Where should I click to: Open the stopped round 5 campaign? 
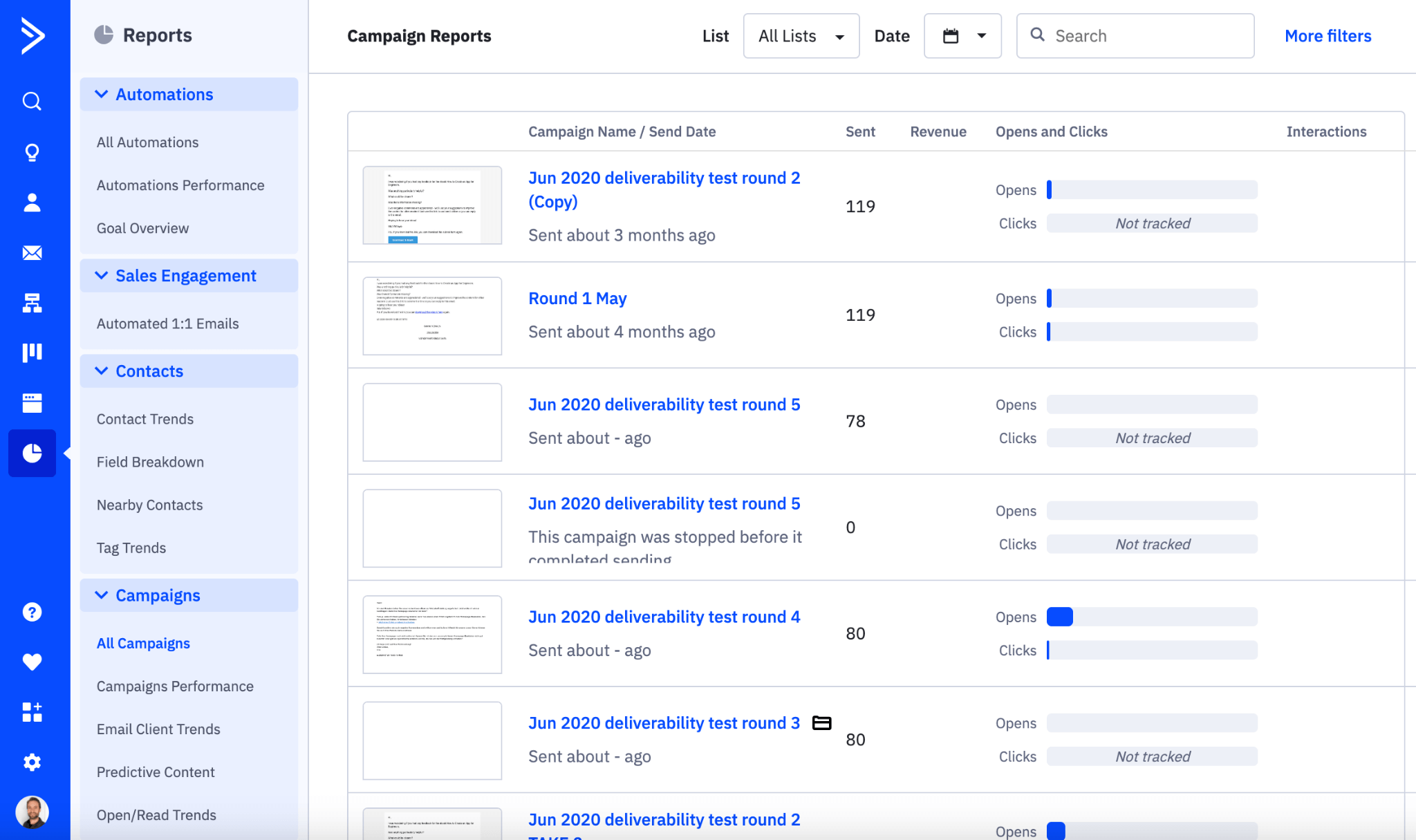pyautogui.click(x=664, y=503)
